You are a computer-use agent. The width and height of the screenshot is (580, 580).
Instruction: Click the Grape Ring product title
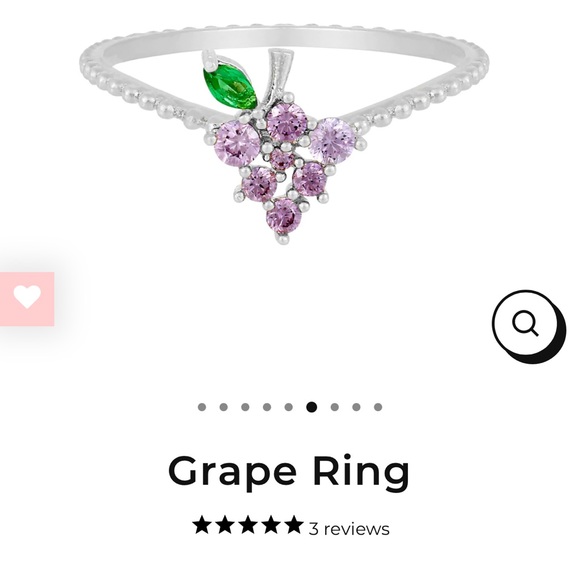pos(289,473)
